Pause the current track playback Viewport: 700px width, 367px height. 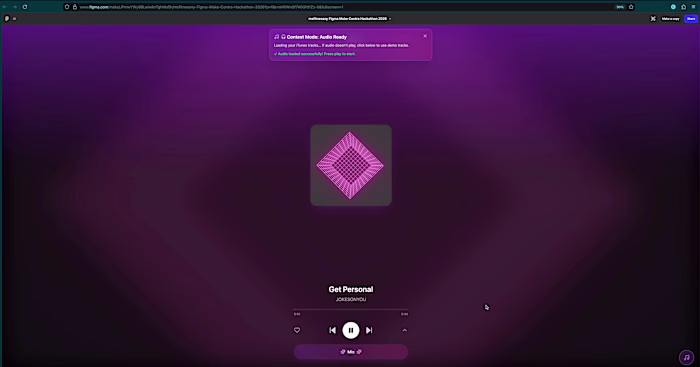tap(350, 330)
